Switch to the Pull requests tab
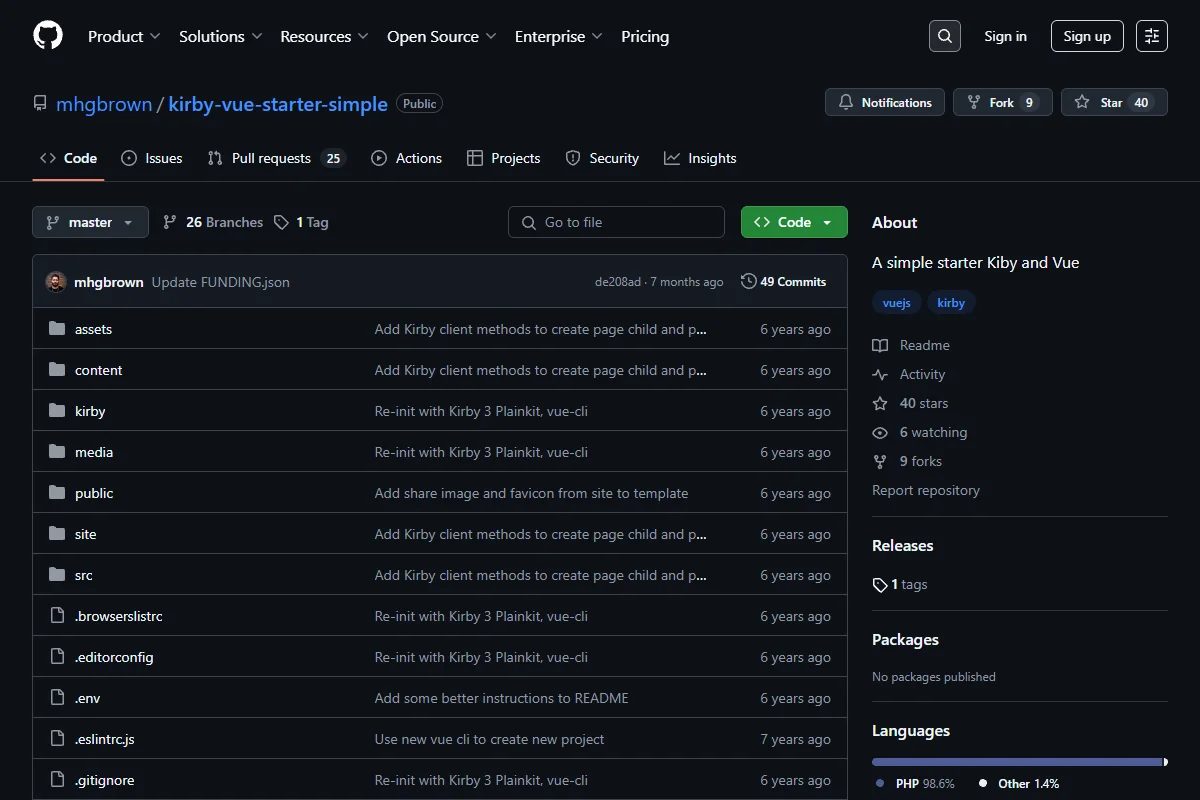The height and width of the screenshot is (800, 1200). pos(276,158)
